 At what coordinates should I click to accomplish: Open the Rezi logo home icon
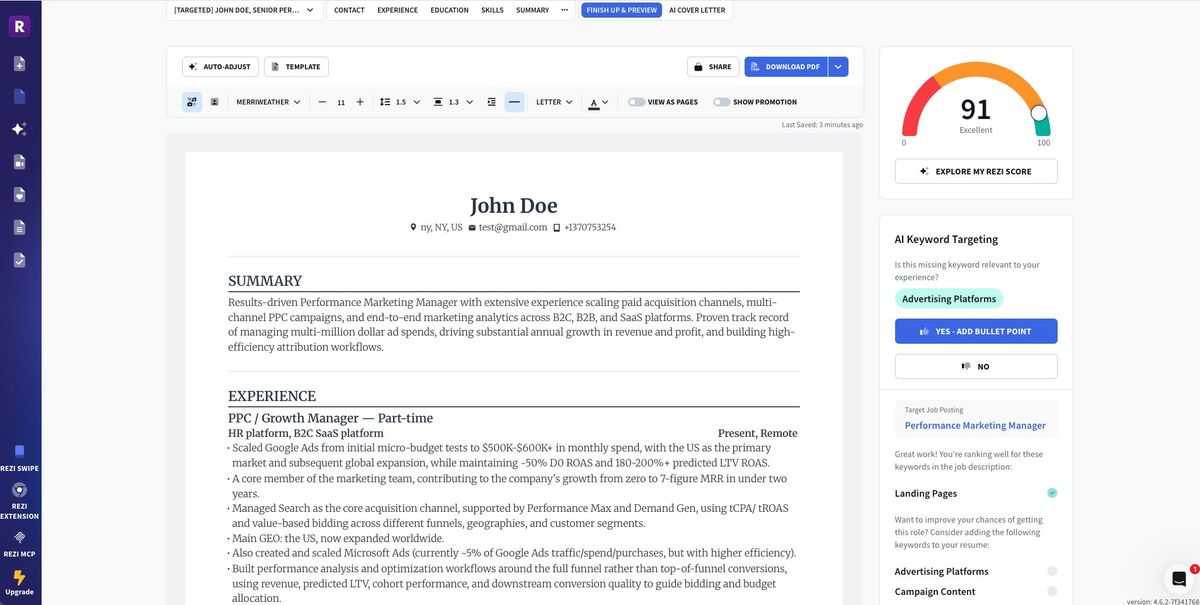tap(19, 27)
